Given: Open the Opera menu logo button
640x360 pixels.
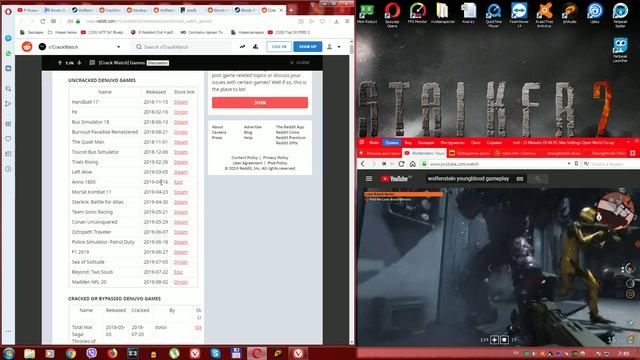Looking at the screenshot, I should (x=8, y=11).
